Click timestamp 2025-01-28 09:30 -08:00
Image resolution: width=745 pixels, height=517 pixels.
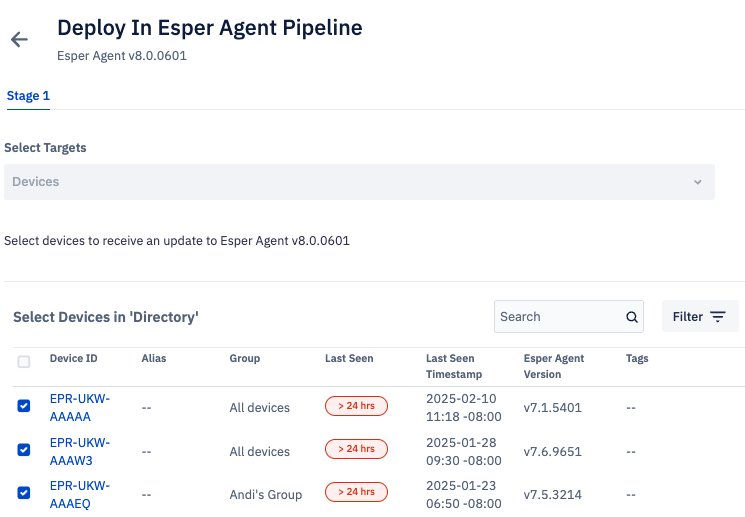coord(464,451)
